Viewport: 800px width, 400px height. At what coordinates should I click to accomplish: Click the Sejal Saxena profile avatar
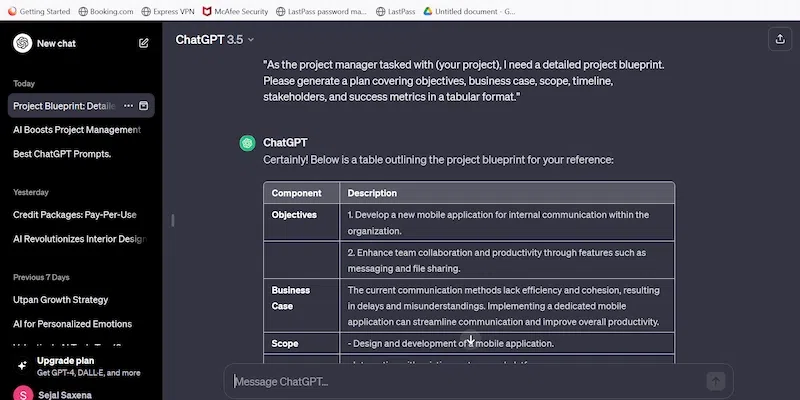(22, 394)
